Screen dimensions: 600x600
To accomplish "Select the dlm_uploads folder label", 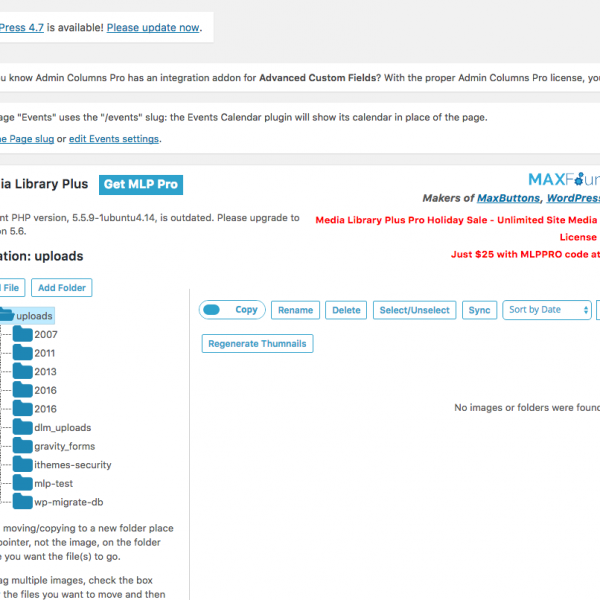I will pos(63,427).
